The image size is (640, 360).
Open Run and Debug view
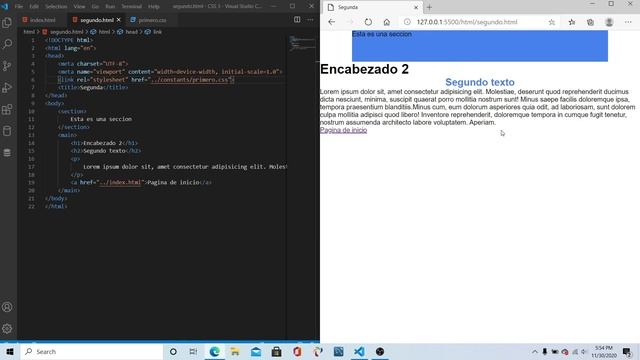7,87
